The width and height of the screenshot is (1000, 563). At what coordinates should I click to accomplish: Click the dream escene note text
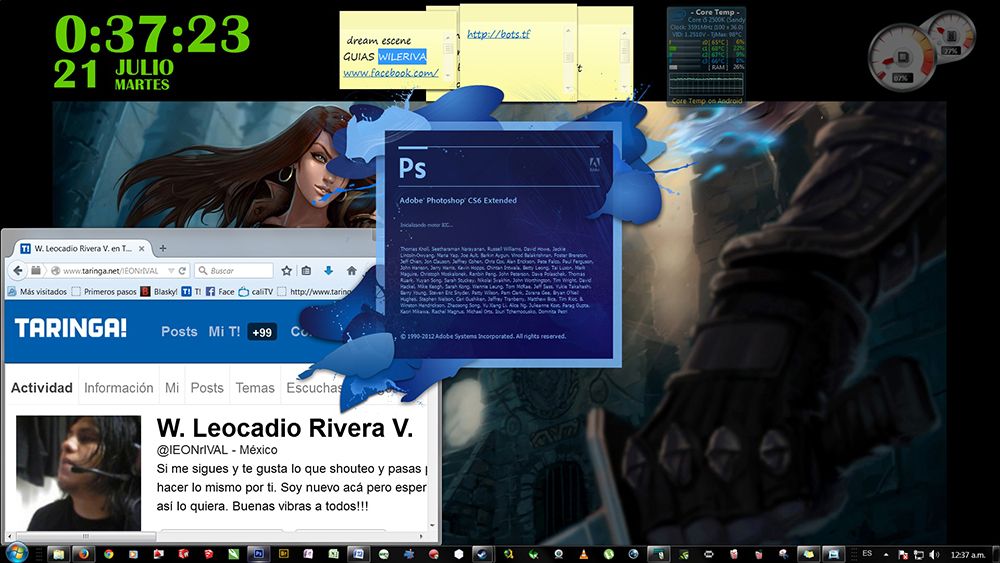coord(378,40)
